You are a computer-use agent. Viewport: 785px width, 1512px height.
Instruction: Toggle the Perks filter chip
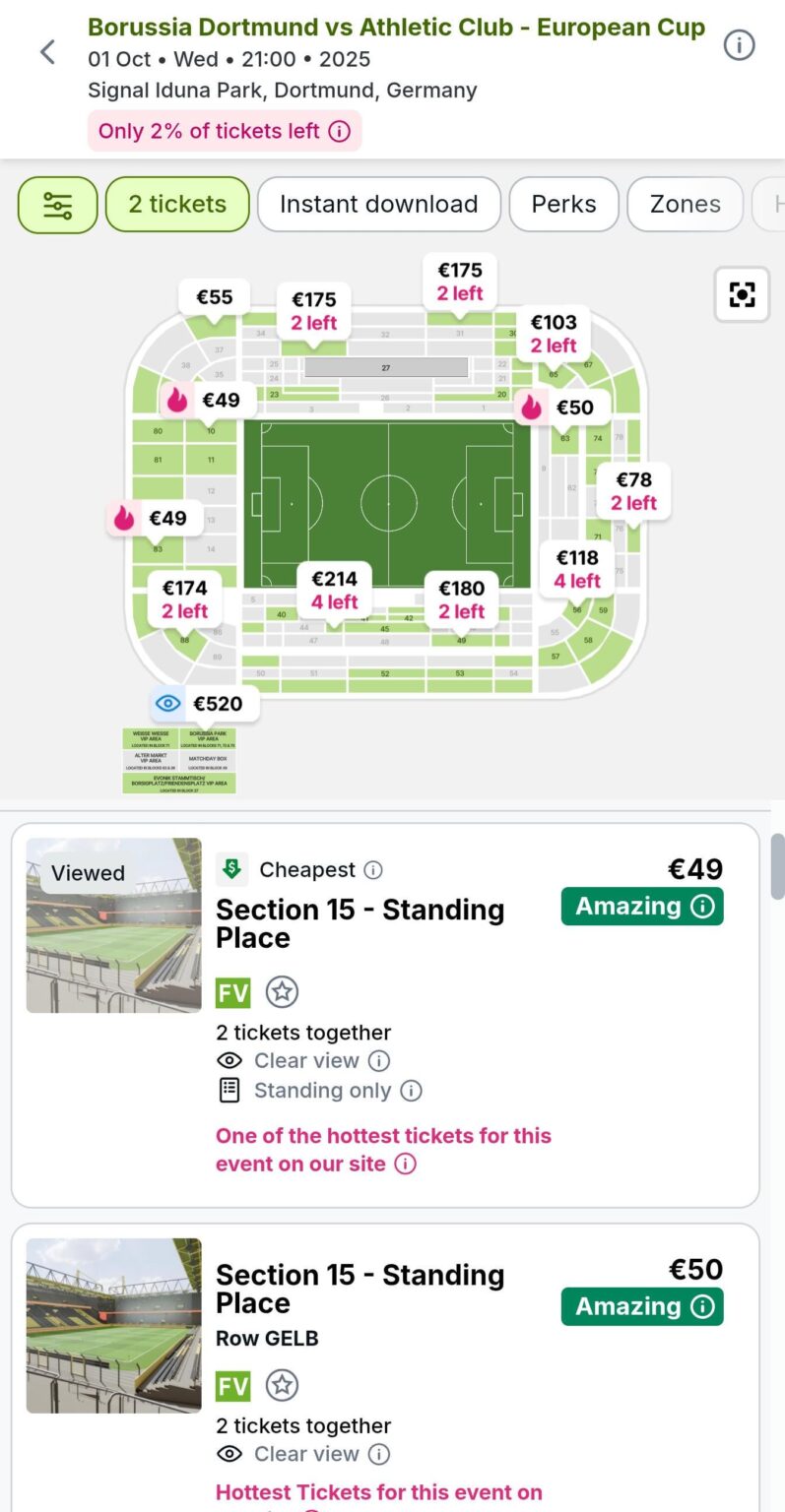563,205
